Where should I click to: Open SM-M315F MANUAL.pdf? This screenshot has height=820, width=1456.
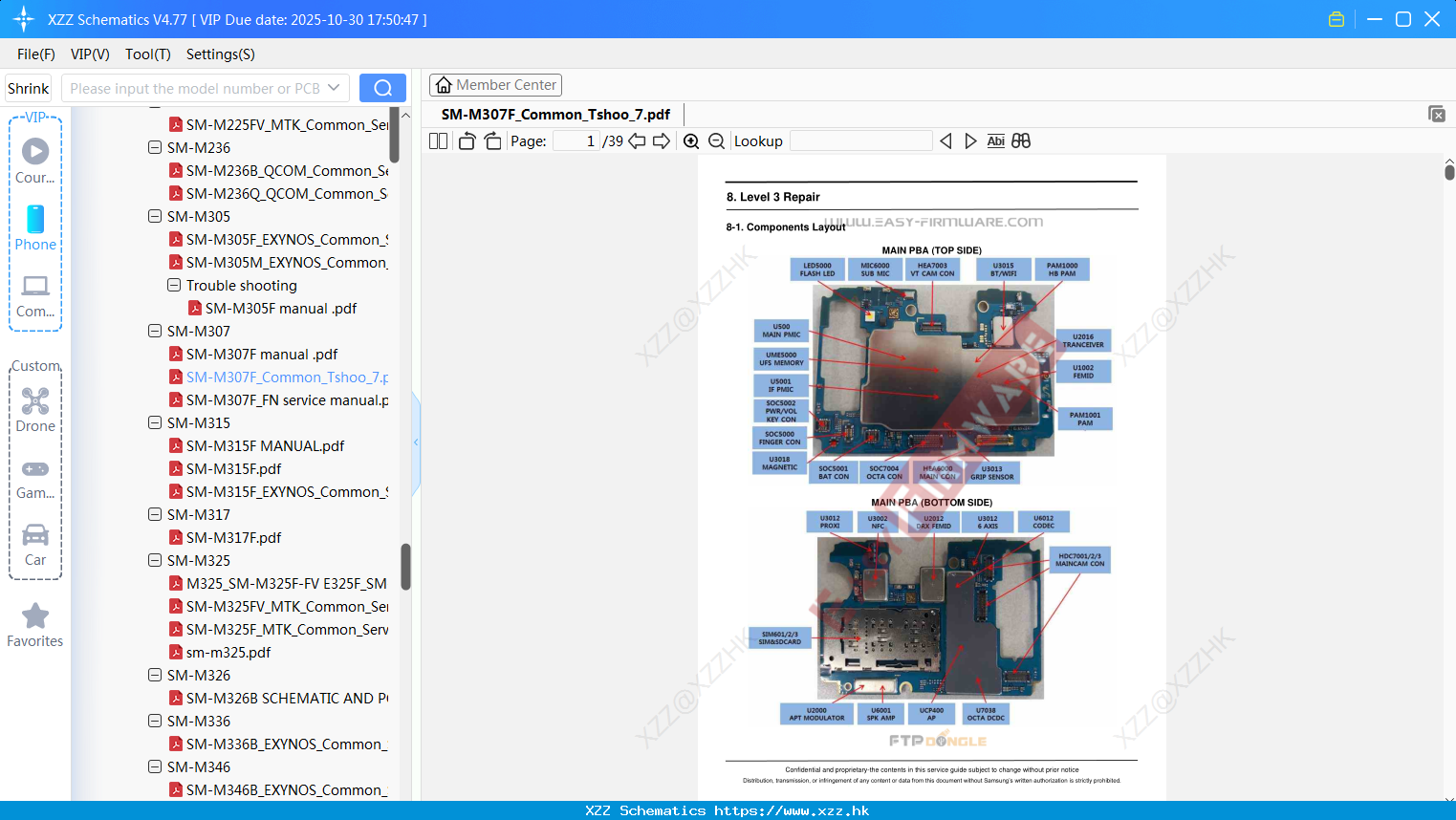pos(265,446)
